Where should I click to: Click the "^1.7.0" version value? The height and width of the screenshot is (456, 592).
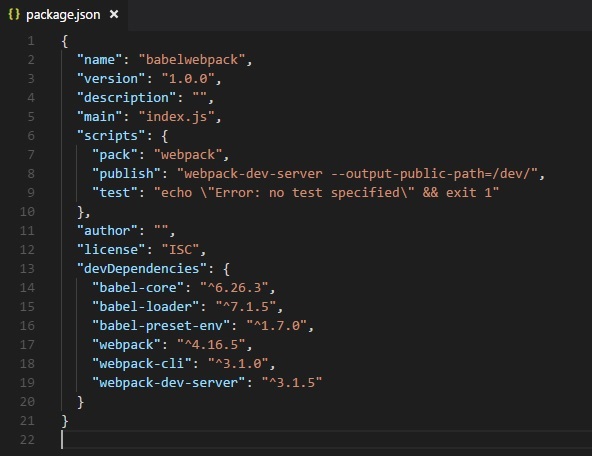277,325
